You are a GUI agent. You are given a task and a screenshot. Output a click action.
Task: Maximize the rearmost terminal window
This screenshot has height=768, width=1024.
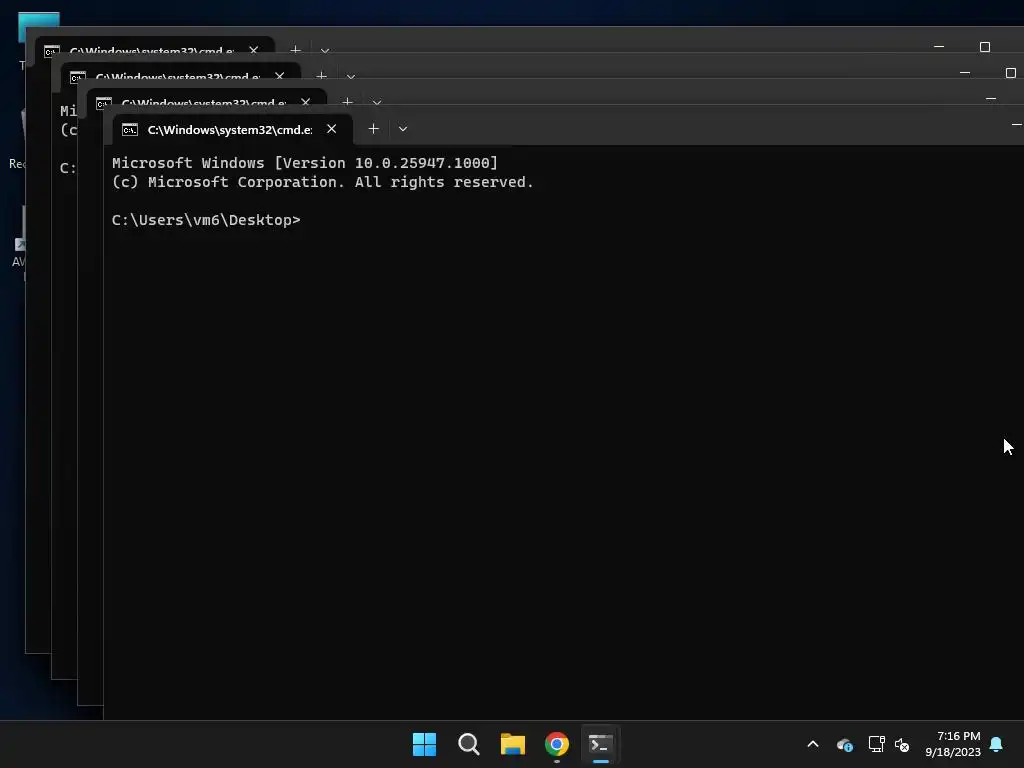[985, 46]
